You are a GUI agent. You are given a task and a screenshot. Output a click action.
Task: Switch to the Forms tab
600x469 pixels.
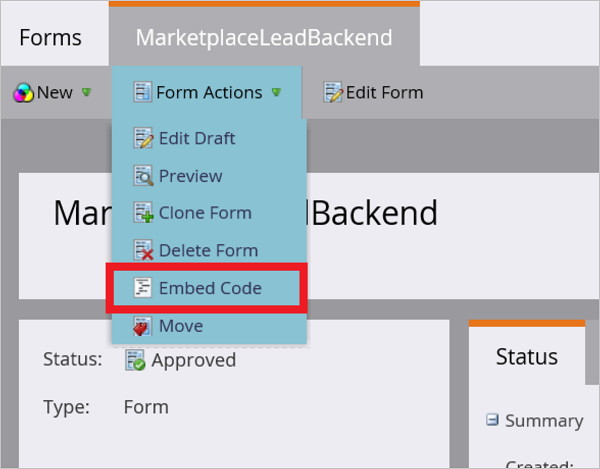tap(50, 38)
